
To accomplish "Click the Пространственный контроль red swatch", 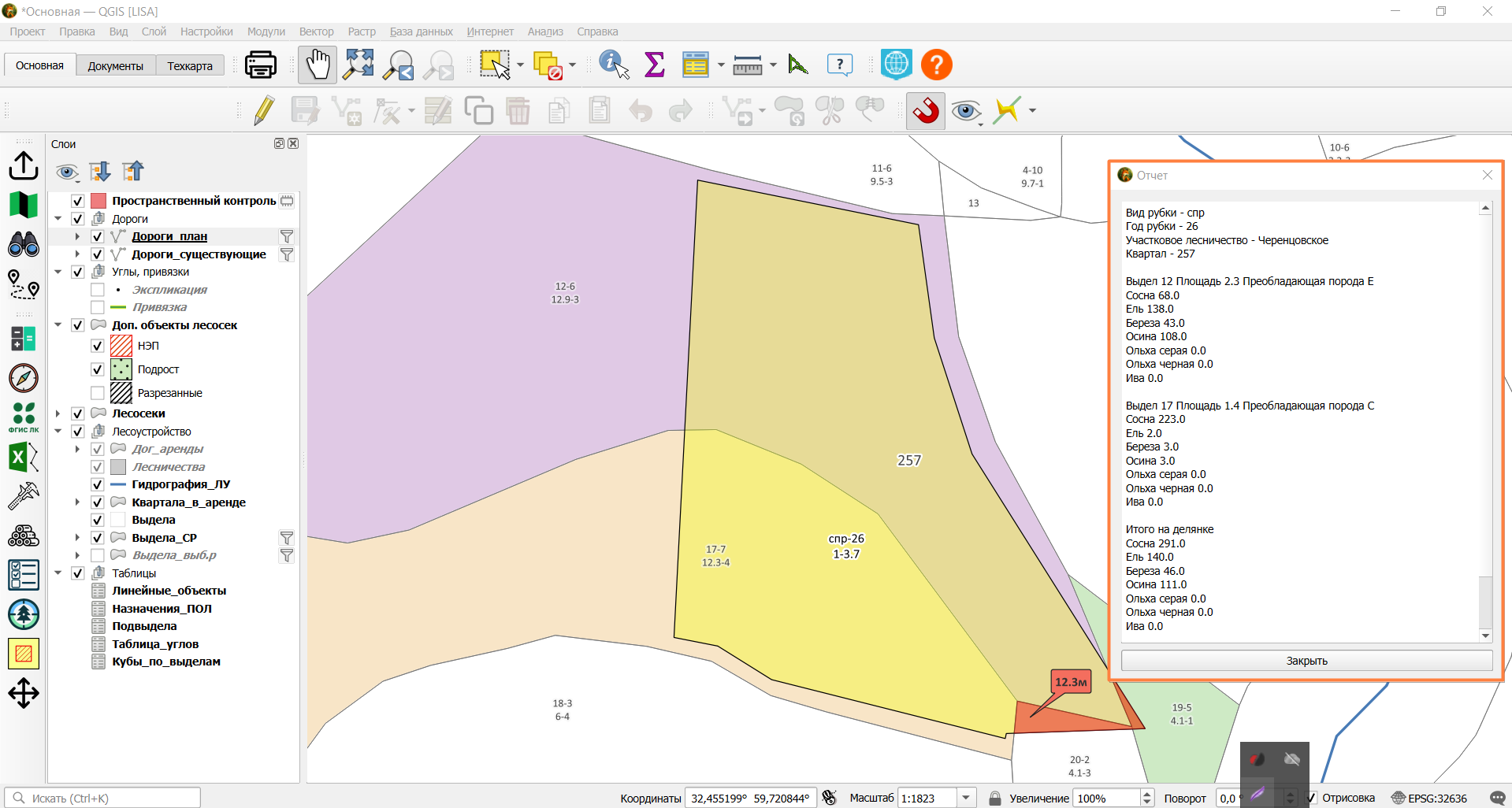I will pyautogui.click(x=98, y=201).
